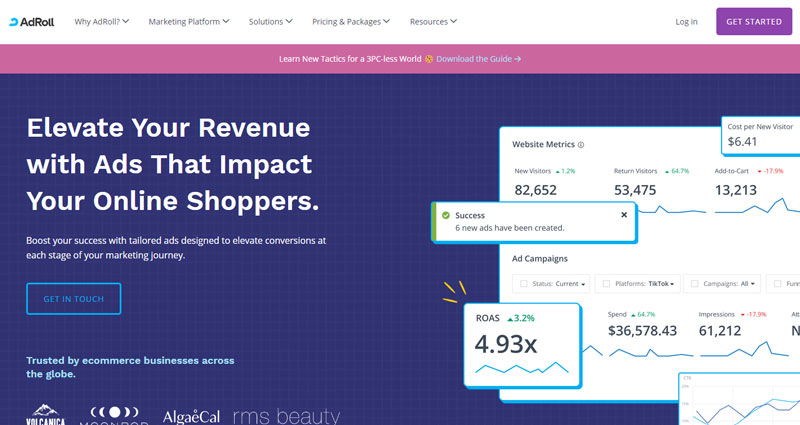Click the Log in link

[x=686, y=21]
